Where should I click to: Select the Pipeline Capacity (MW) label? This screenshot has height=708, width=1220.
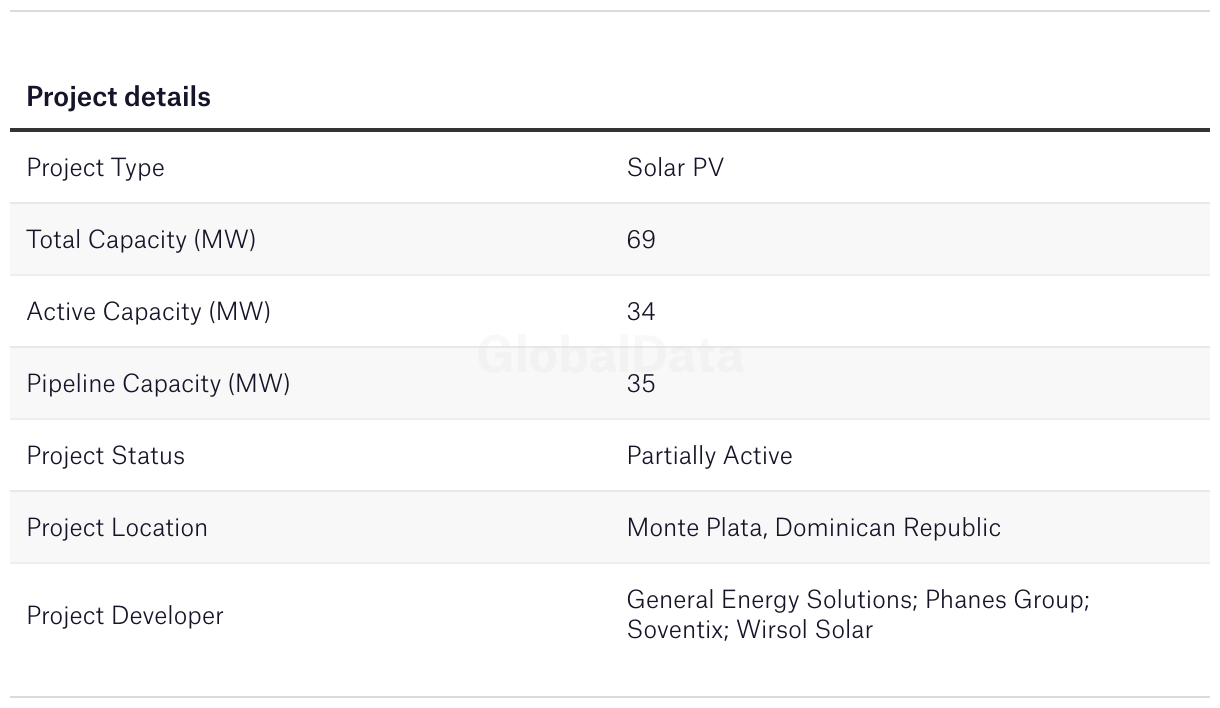[x=158, y=384]
